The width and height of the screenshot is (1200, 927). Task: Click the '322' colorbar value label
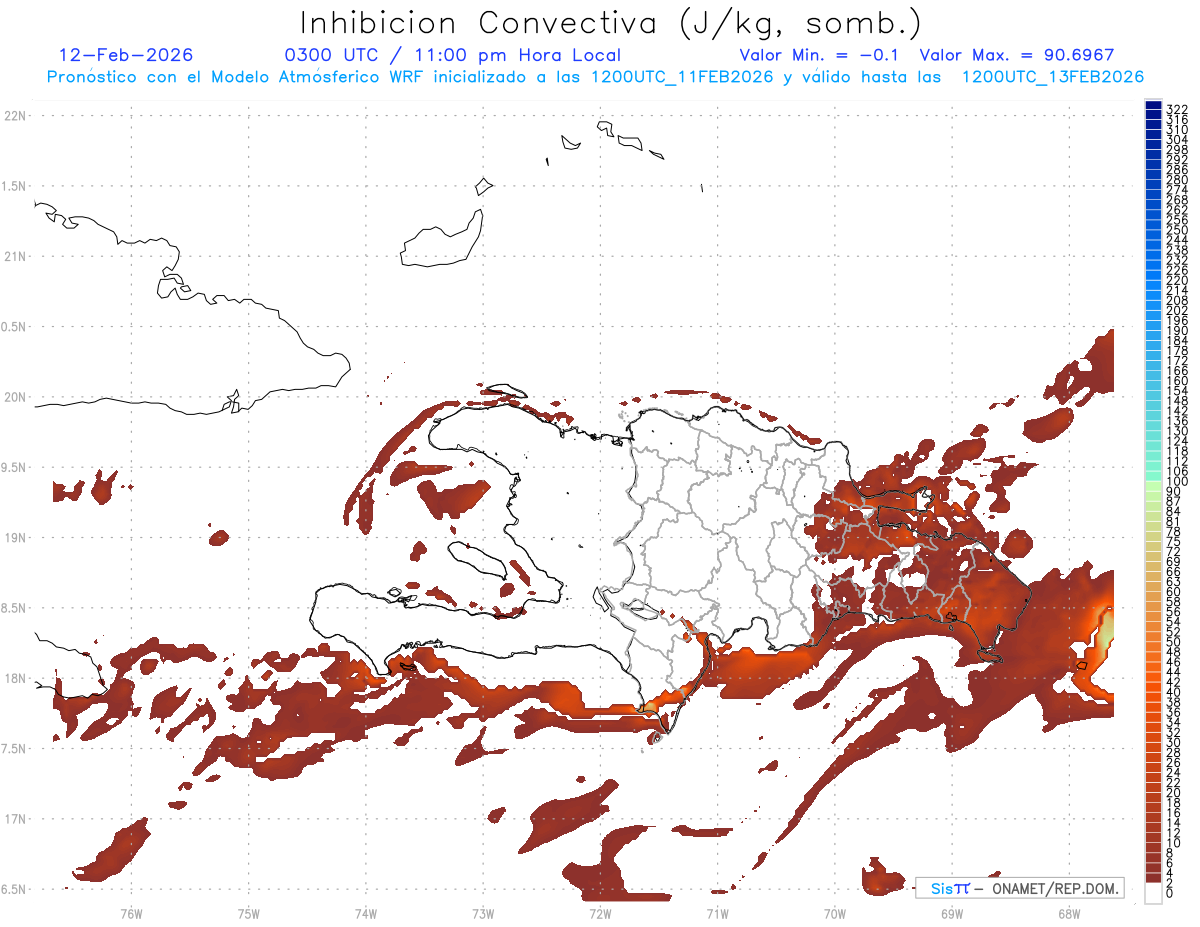click(1176, 109)
